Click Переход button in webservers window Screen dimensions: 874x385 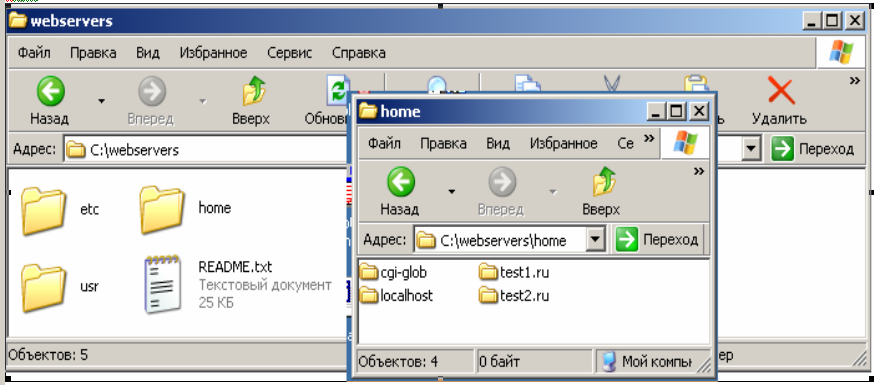point(813,149)
